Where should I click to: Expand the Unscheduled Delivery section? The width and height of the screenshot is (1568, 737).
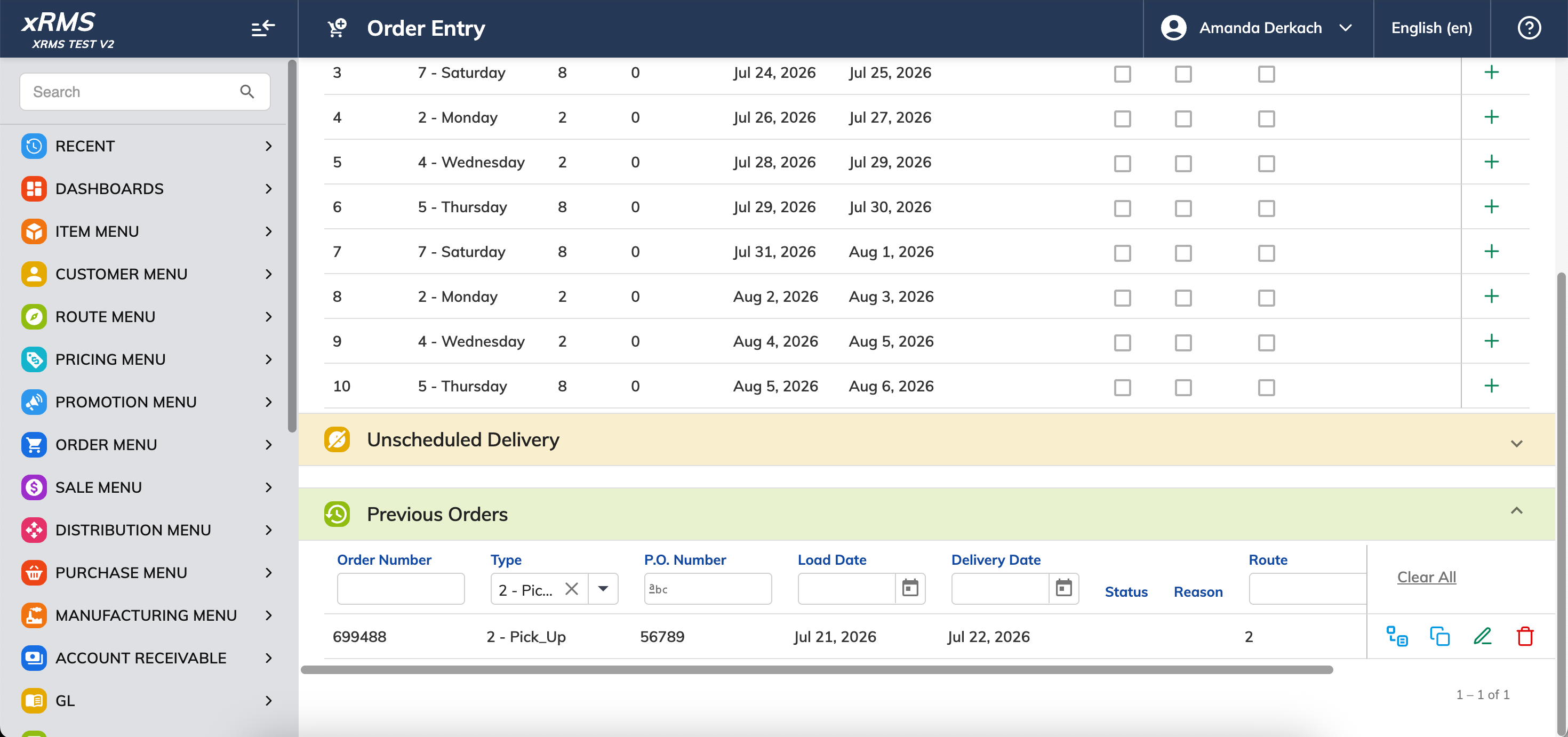click(1516, 443)
